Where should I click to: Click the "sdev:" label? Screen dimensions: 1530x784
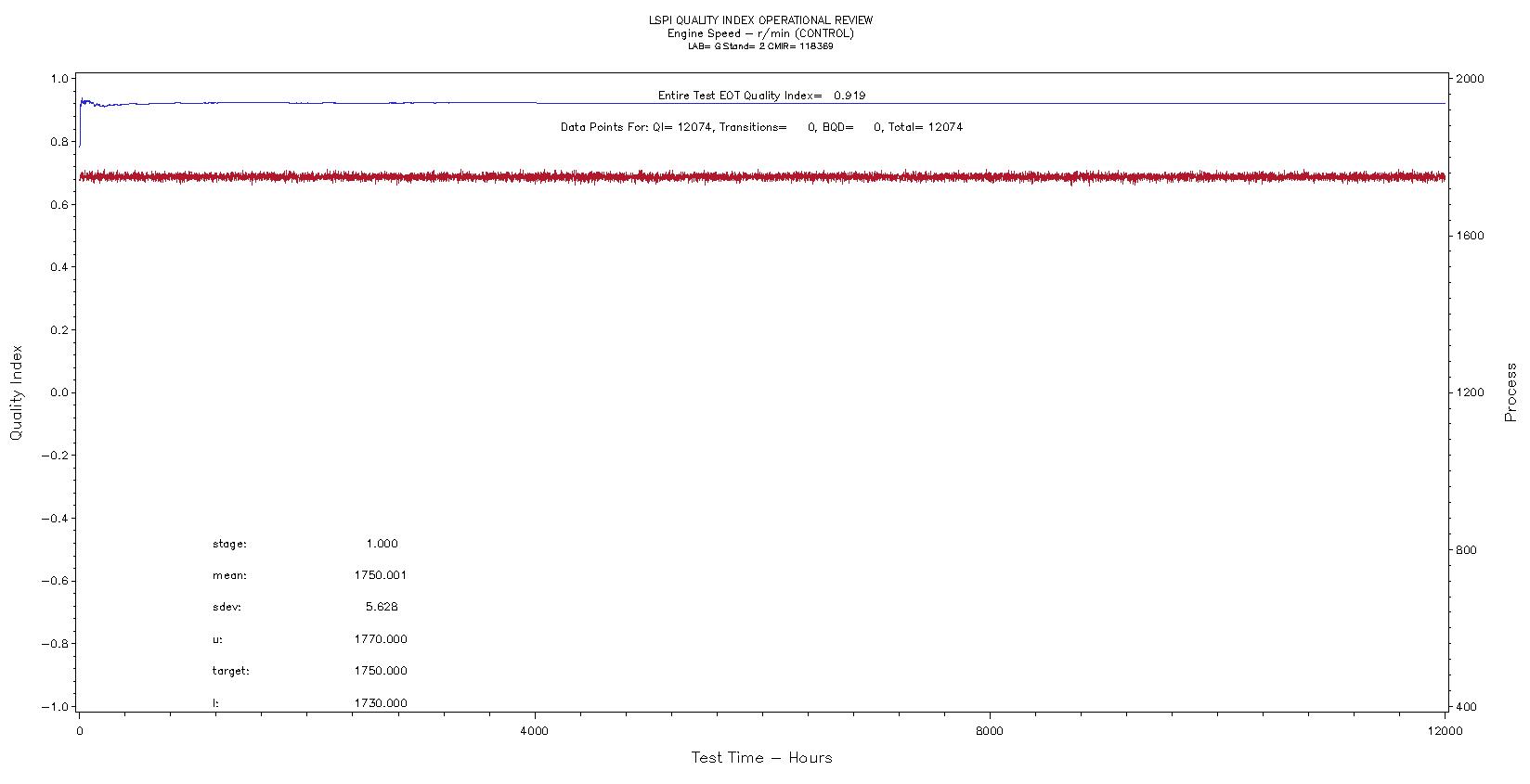tap(227, 608)
